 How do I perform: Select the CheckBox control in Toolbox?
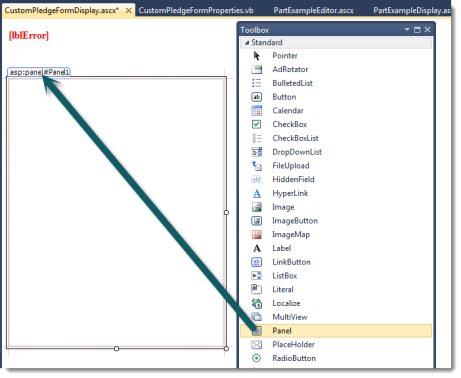click(x=336, y=124)
